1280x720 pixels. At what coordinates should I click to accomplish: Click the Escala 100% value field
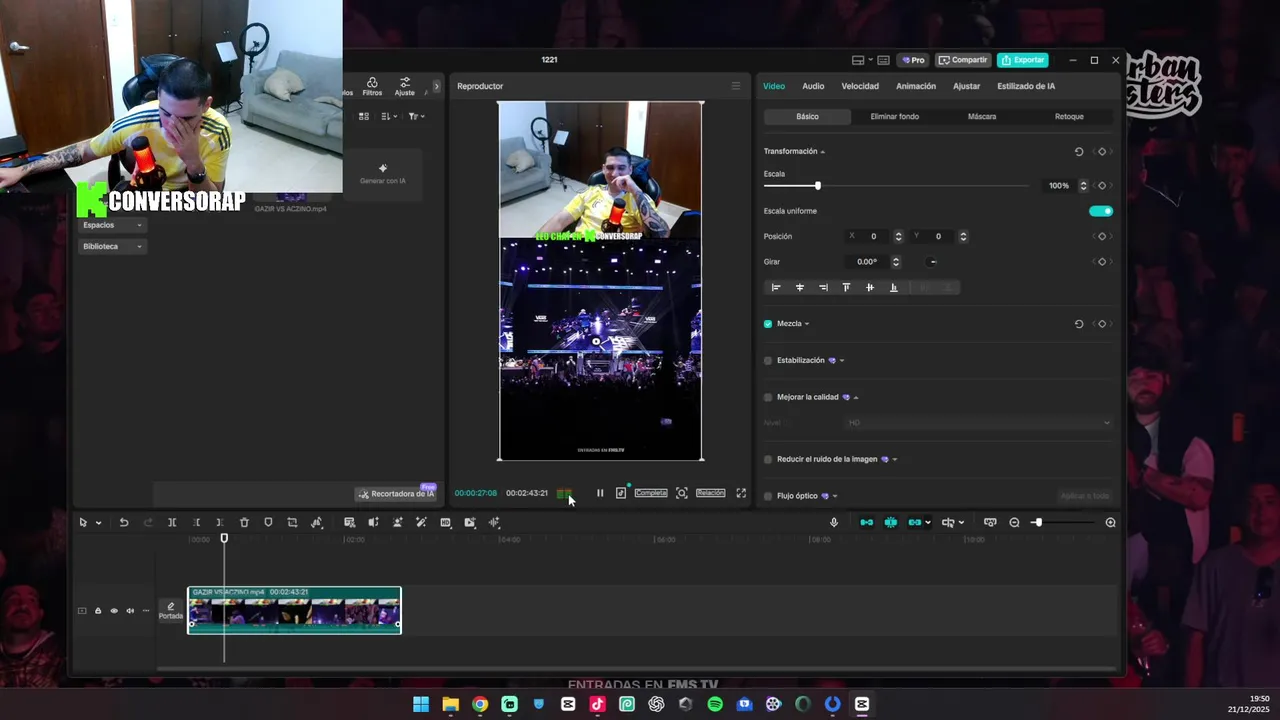point(1059,186)
